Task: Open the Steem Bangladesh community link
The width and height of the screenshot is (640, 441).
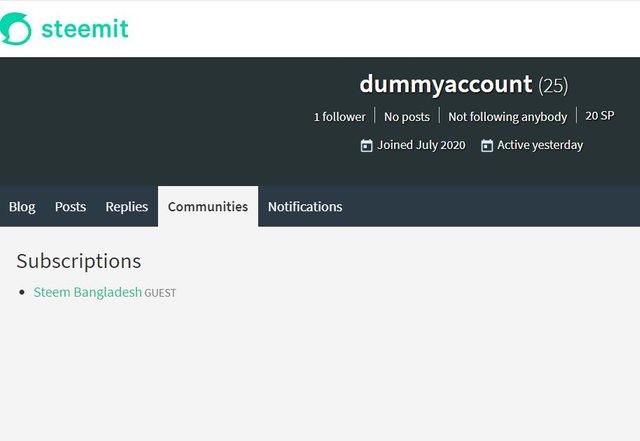Action: coord(88,292)
